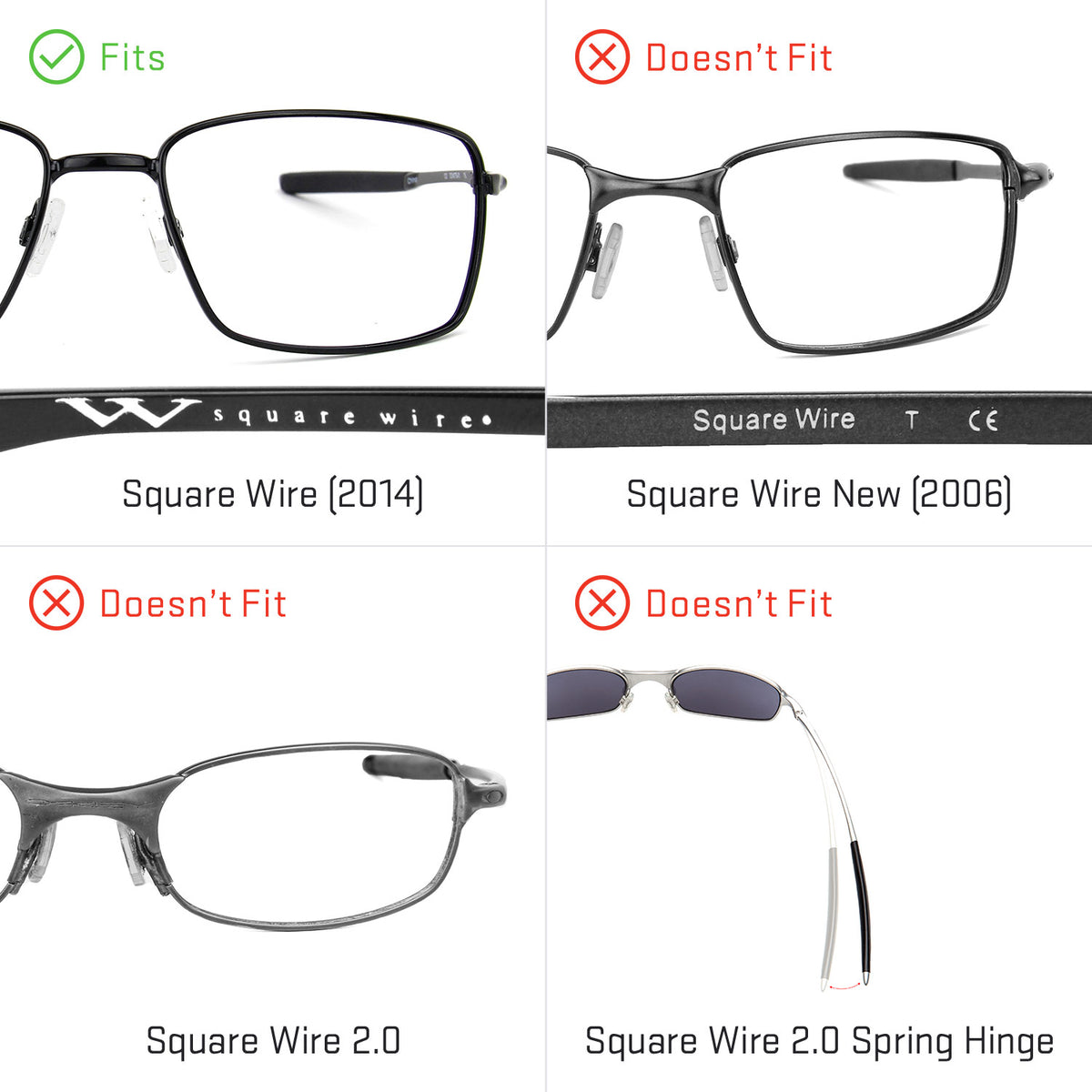This screenshot has height=1092, width=1092.
Task: Open the Square Wire New 2006 frame photo
Action: click(x=801, y=244)
